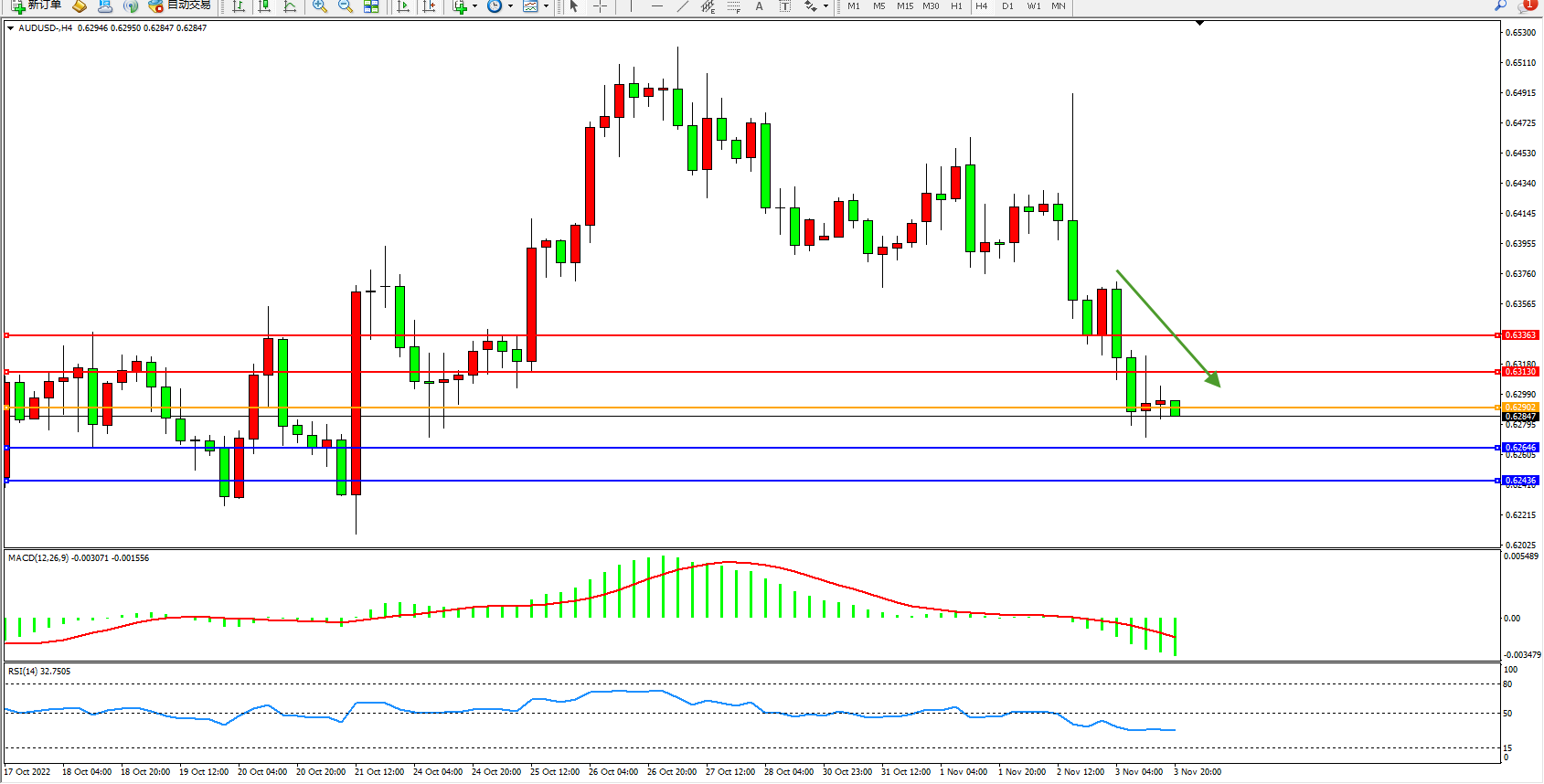Select the M15 timeframe button
Viewport: 1544px width, 784px height.
click(x=904, y=6)
